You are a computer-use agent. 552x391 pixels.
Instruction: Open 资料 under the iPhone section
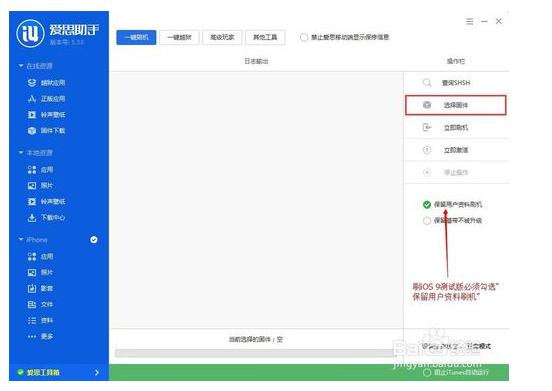(x=40, y=320)
